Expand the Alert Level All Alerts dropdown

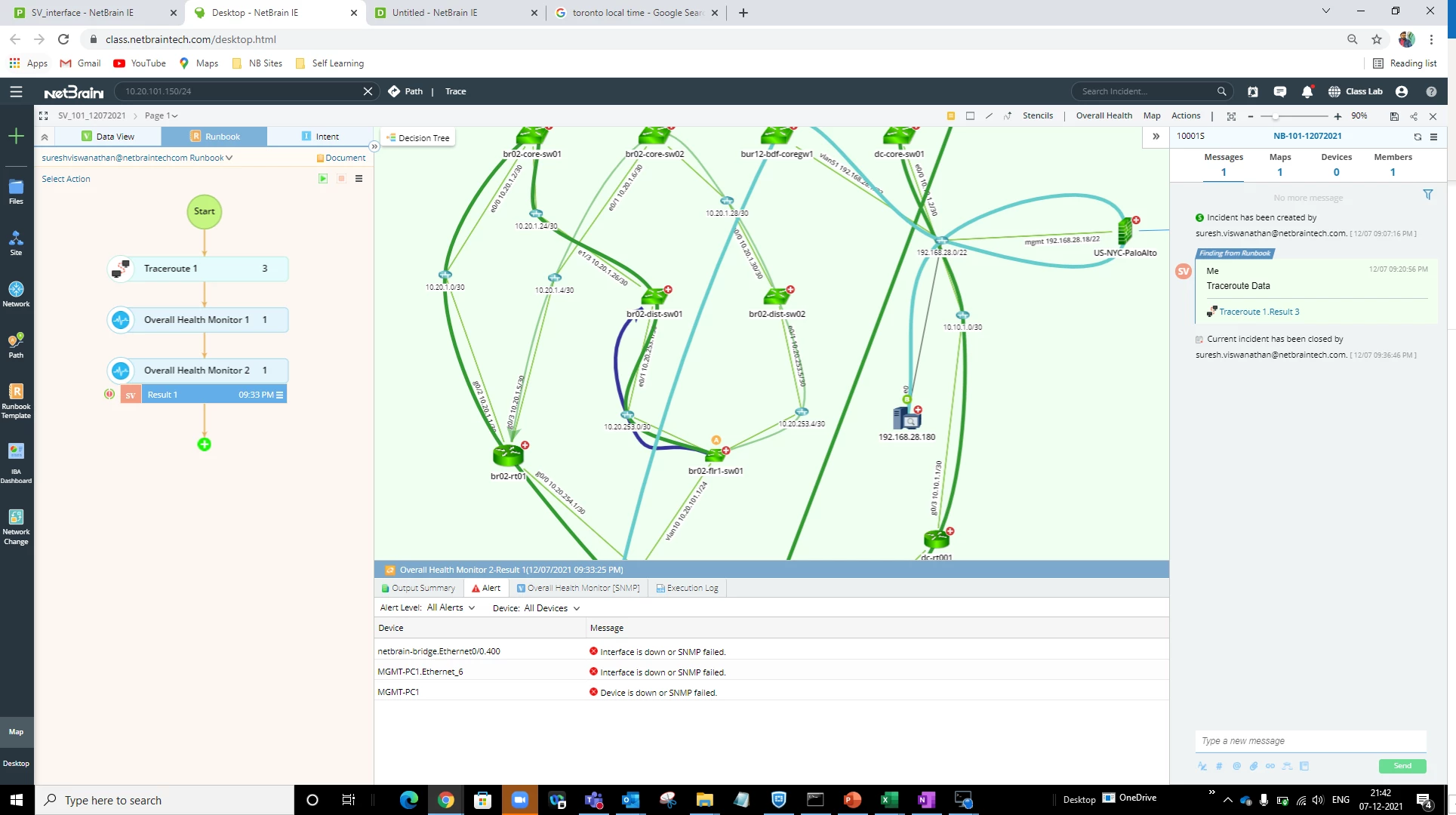coord(451,608)
